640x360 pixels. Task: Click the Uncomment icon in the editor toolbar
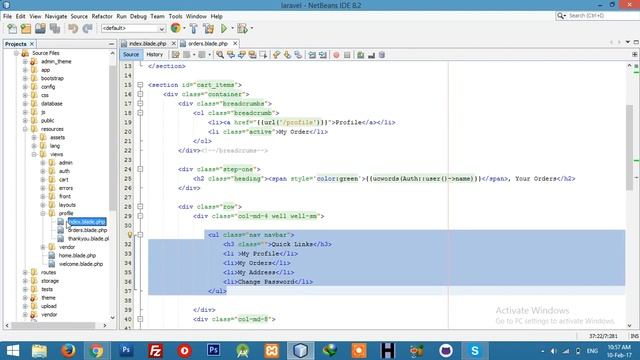coord(371,55)
